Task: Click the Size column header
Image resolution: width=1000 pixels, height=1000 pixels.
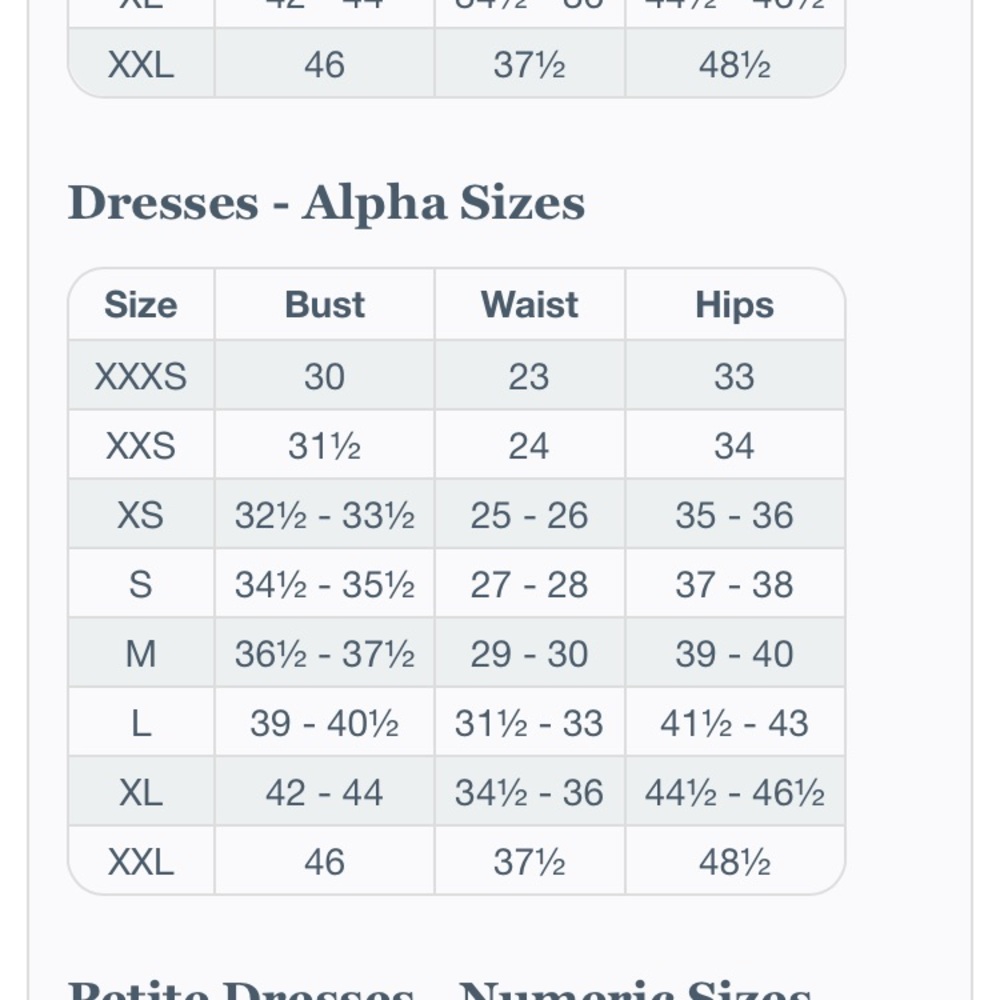Action: pyautogui.click(x=141, y=305)
